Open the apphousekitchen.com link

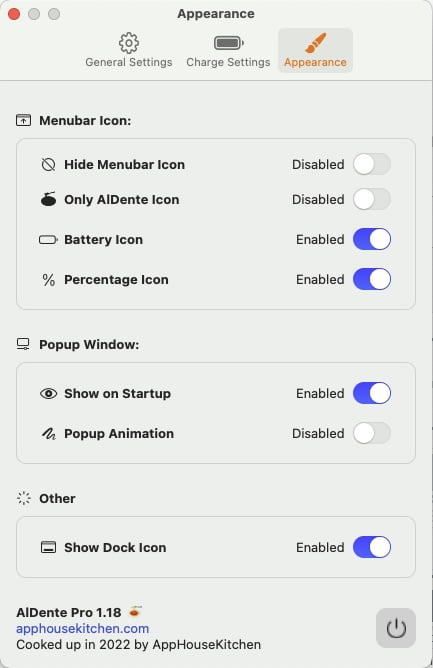[83, 628]
